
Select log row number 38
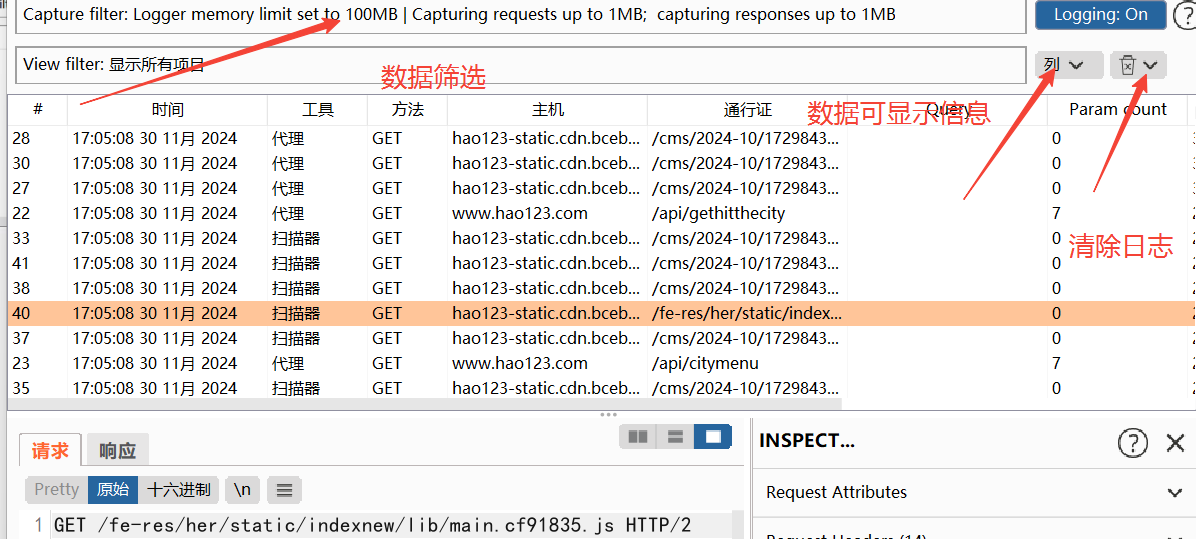(601, 288)
